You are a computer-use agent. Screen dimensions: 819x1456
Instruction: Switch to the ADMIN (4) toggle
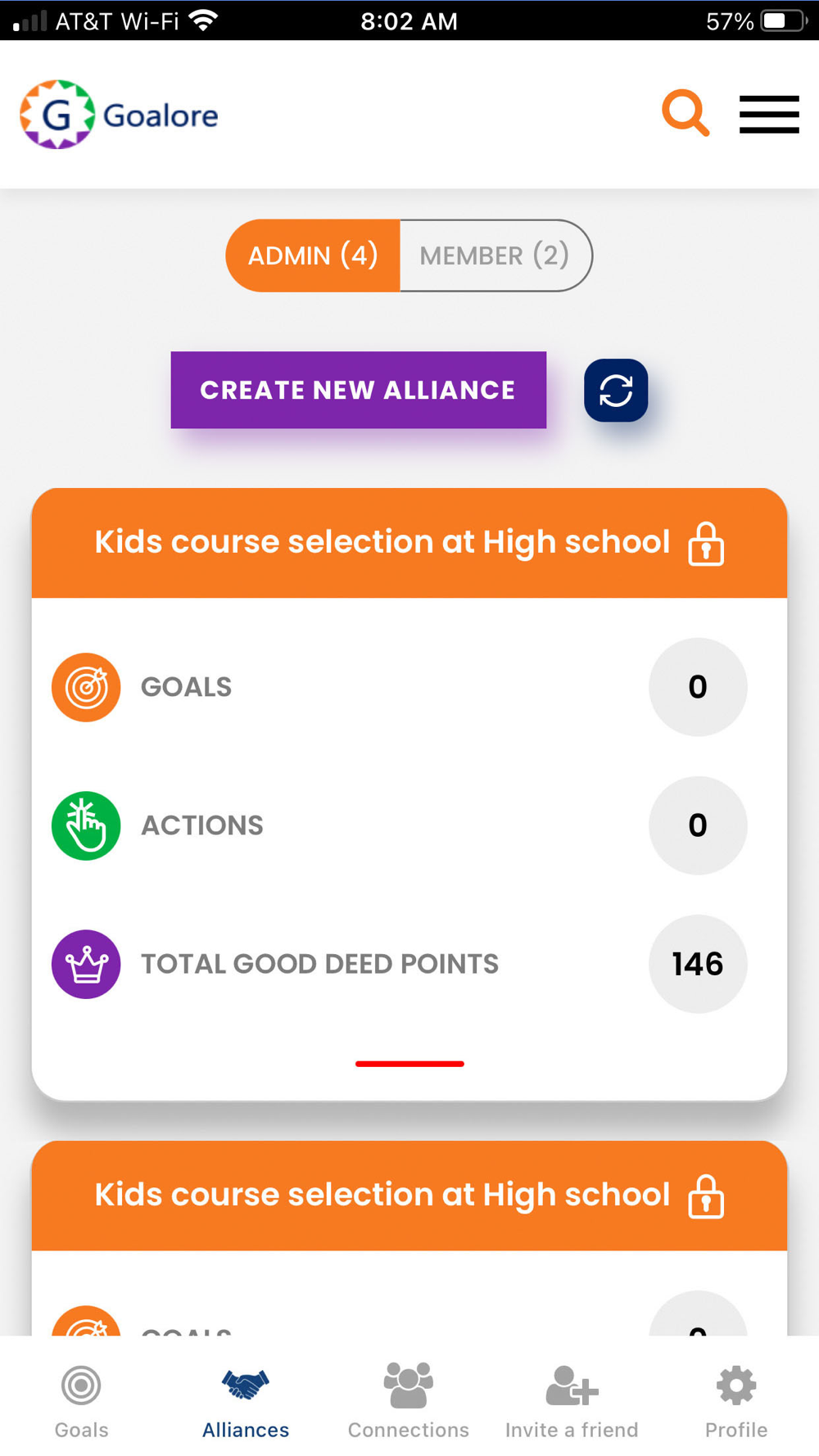point(313,255)
